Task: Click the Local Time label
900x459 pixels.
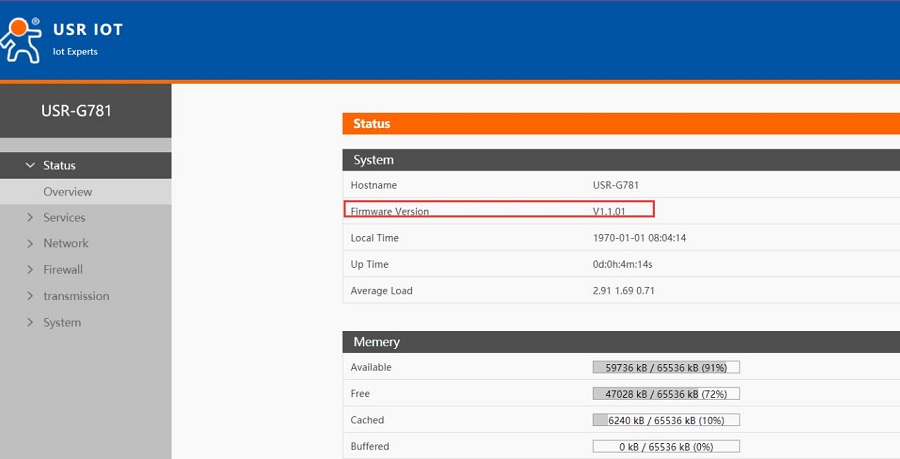Action: coord(374,238)
